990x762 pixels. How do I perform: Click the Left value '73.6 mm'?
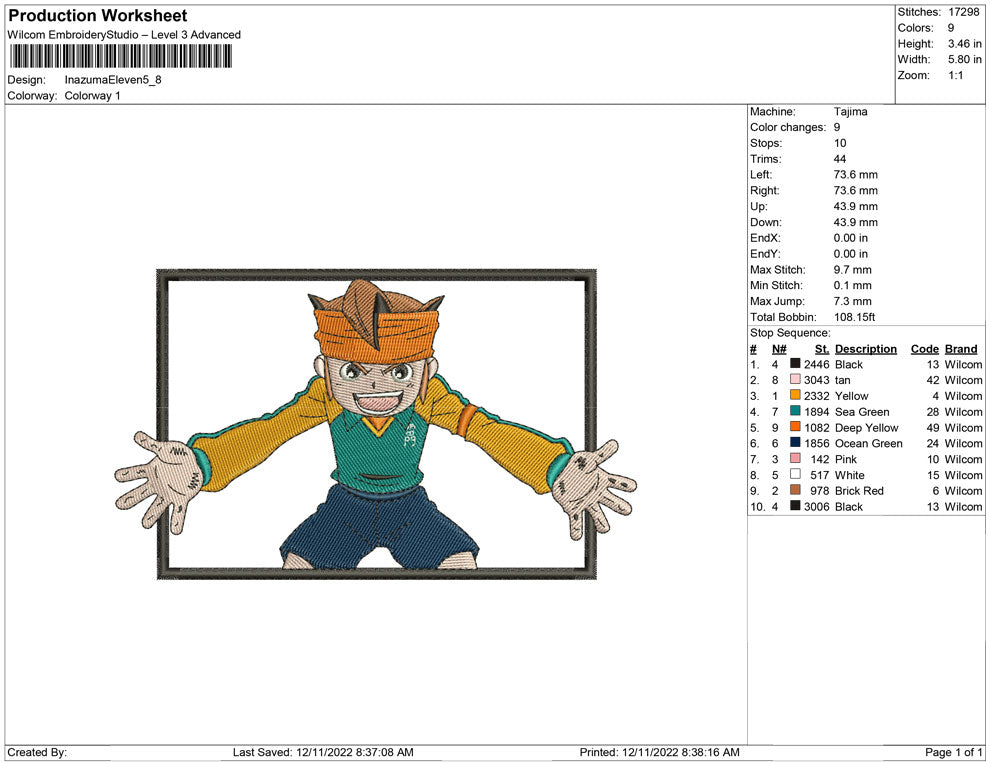coord(856,175)
